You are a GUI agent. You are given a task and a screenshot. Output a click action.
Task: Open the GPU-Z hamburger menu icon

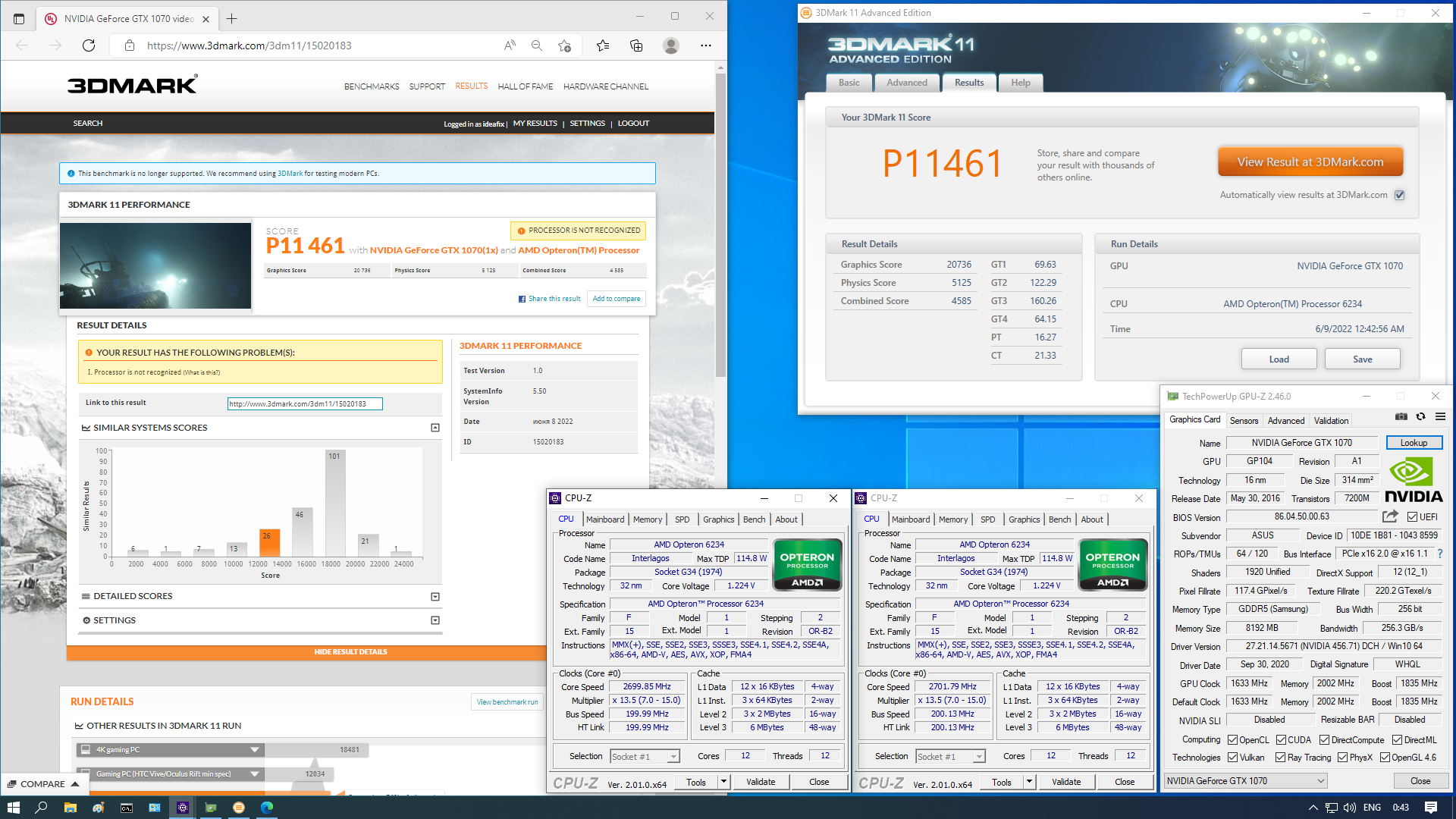click(x=1440, y=416)
